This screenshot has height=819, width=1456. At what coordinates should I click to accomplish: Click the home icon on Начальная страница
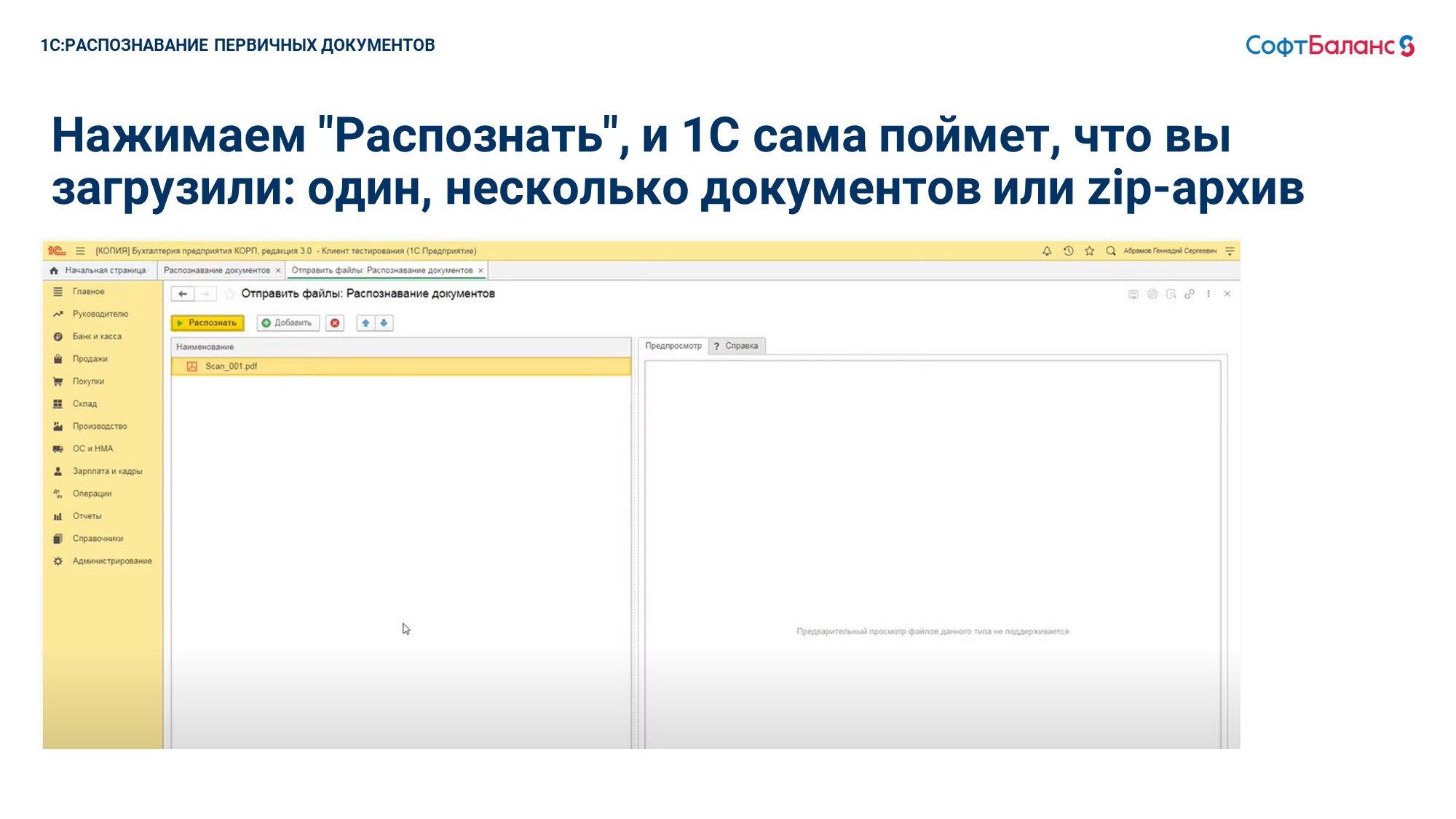pyautogui.click(x=54, y=270)
